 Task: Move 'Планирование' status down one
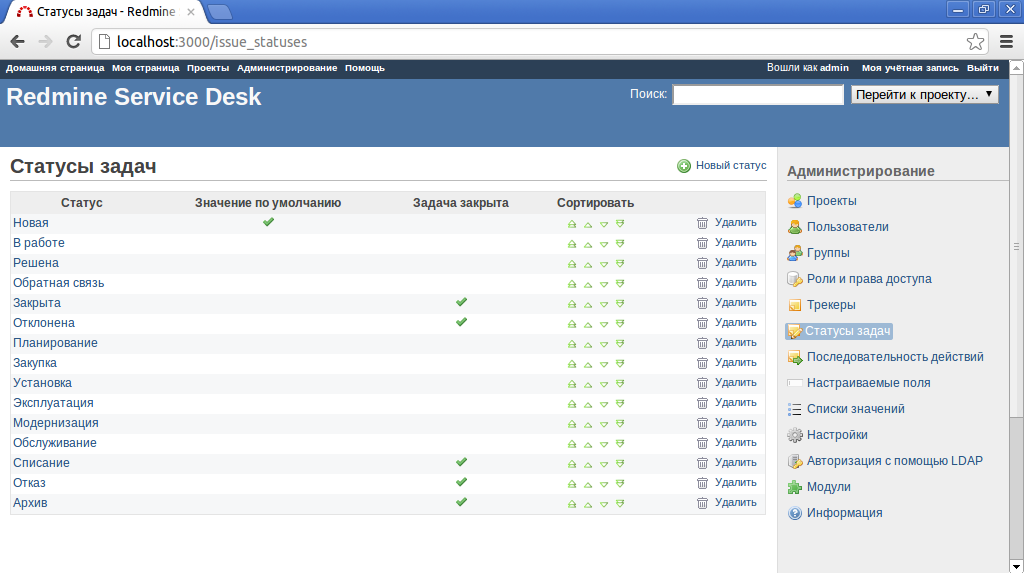[604, 344]
